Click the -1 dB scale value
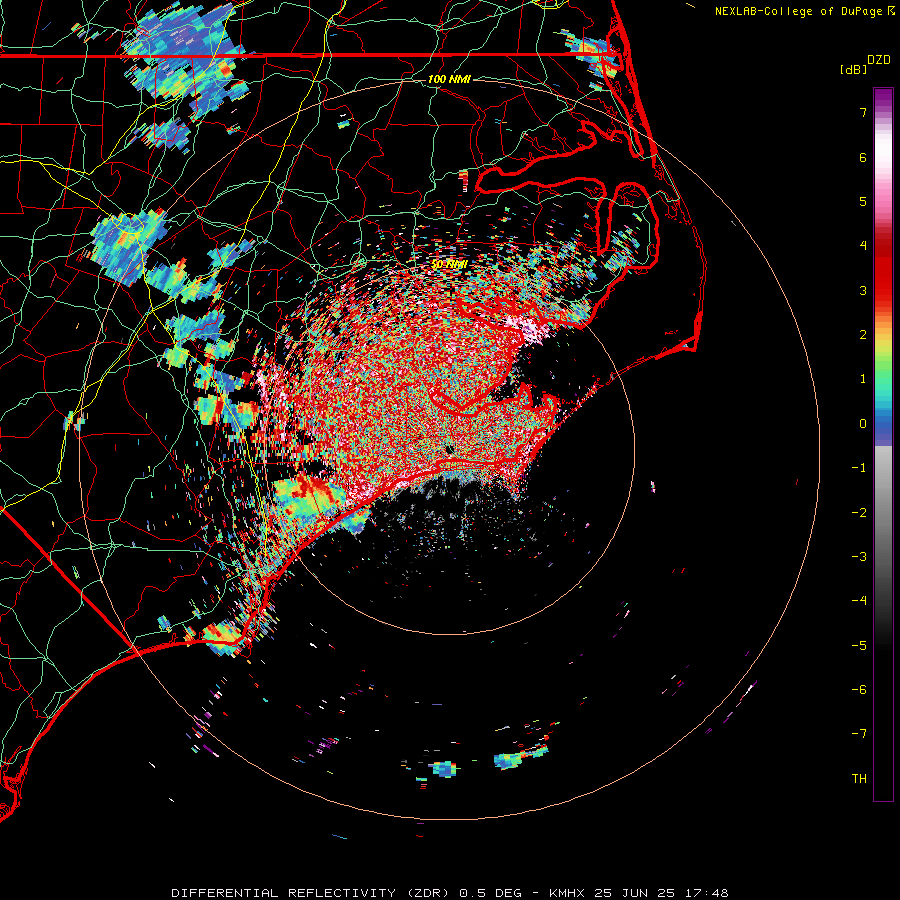900x900 pixels. click(x=859, y=468)
